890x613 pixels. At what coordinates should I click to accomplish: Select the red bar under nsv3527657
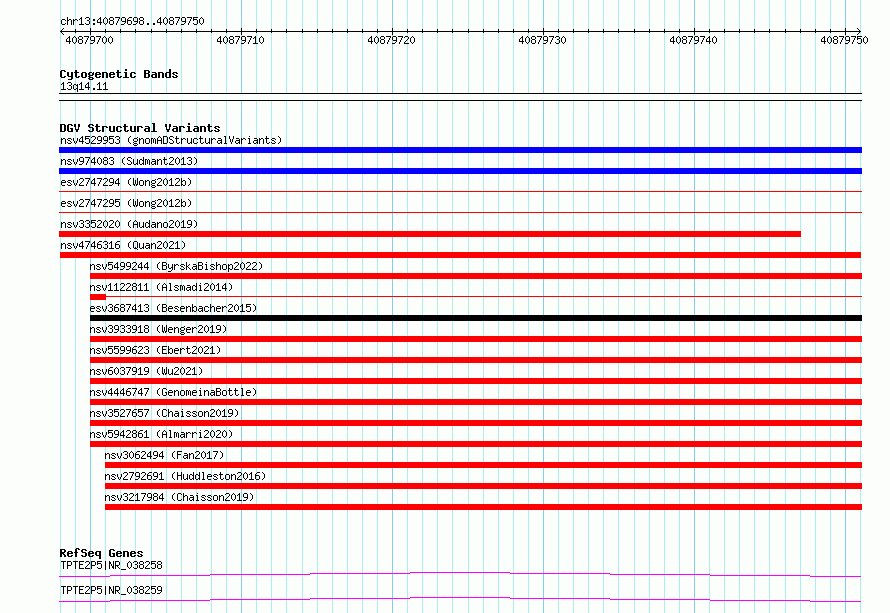476,423
